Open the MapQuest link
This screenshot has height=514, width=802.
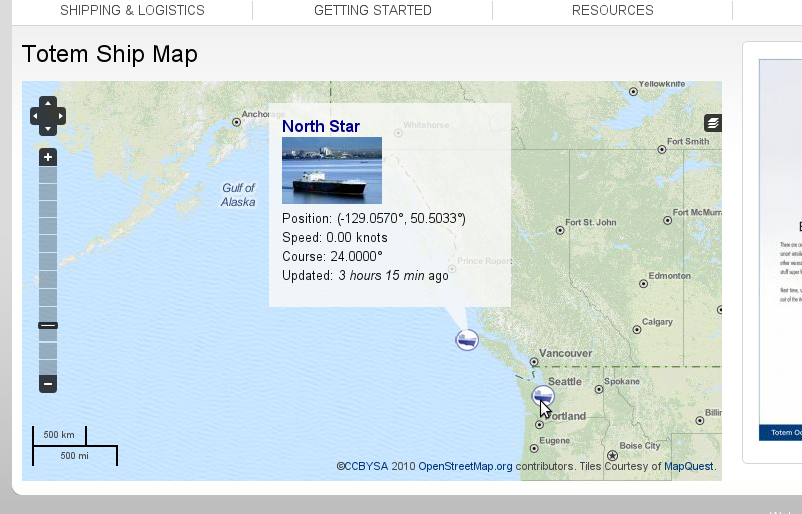tap(688, 466)
